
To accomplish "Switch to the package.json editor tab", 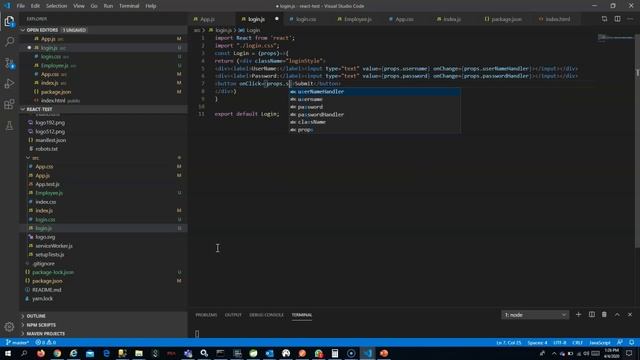I will click(506, 19).
